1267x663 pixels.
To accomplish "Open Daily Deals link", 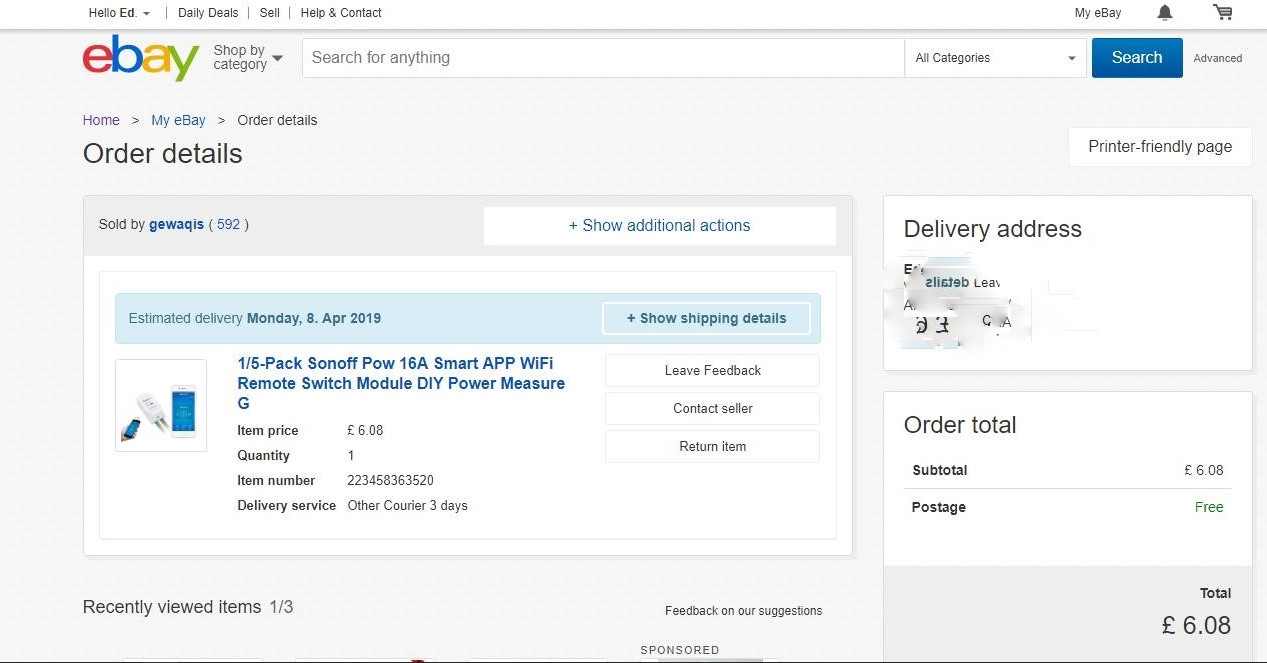I will pos(208,13).
